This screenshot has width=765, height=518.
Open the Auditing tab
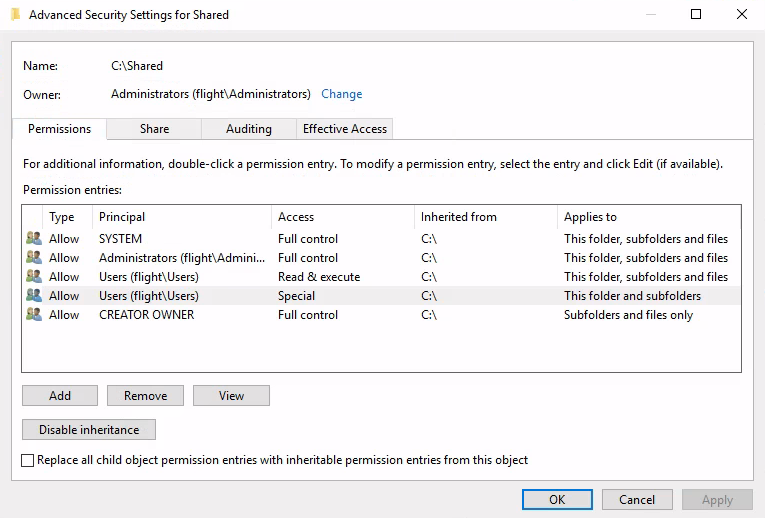249,129
